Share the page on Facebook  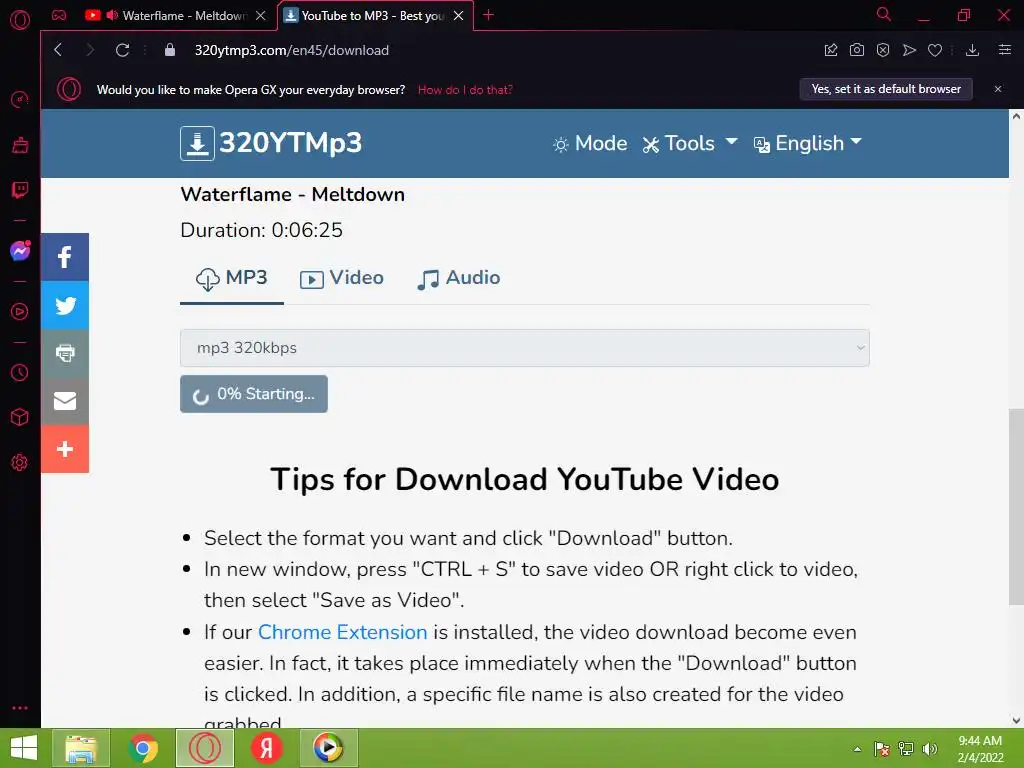(x=65, y=257)
